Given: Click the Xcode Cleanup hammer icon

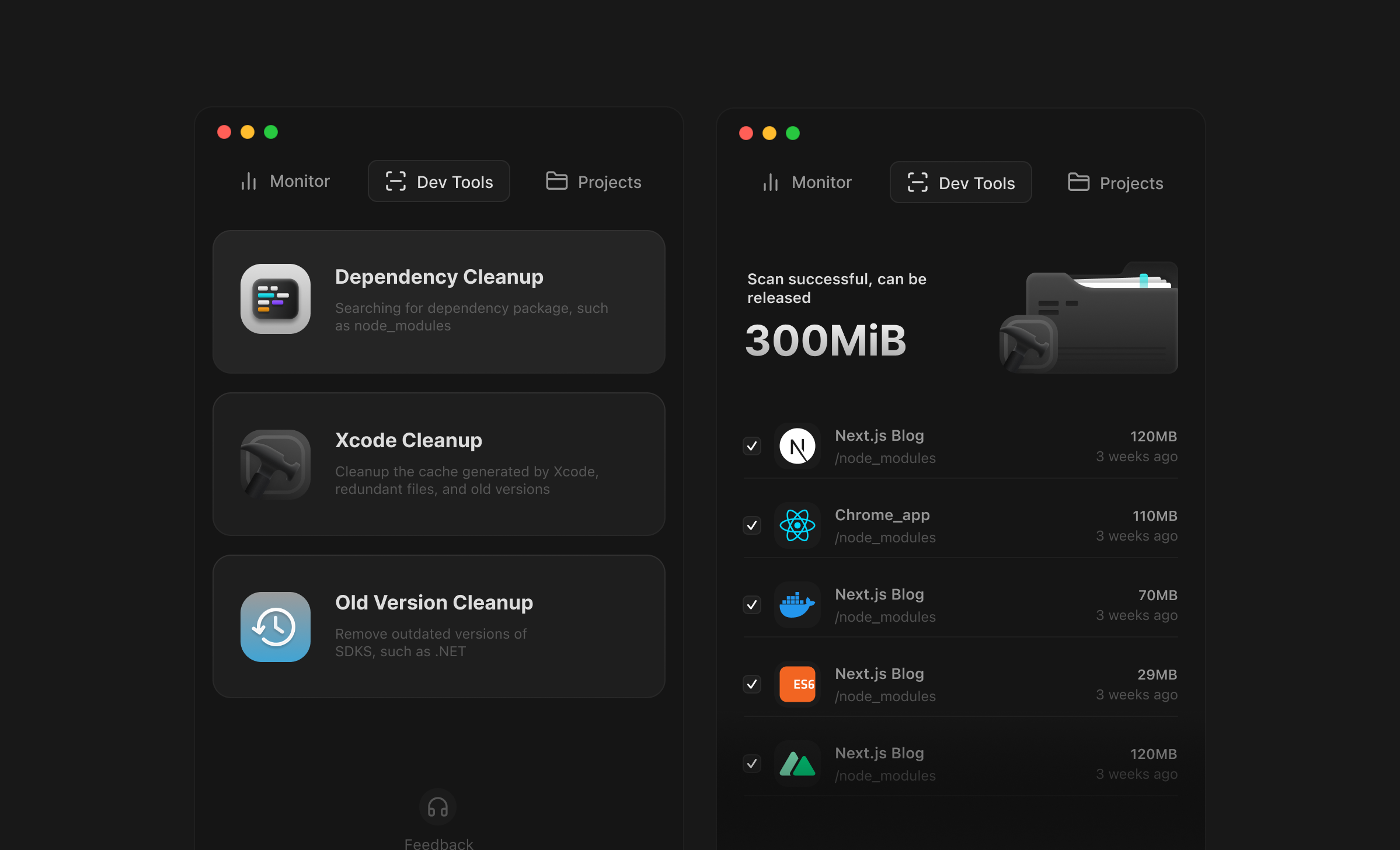Looking at the screenshot, I should 275,464.
